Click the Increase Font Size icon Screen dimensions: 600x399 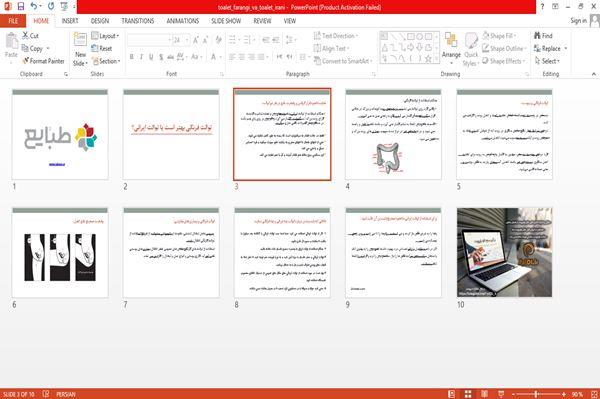(x=196, y=40)
